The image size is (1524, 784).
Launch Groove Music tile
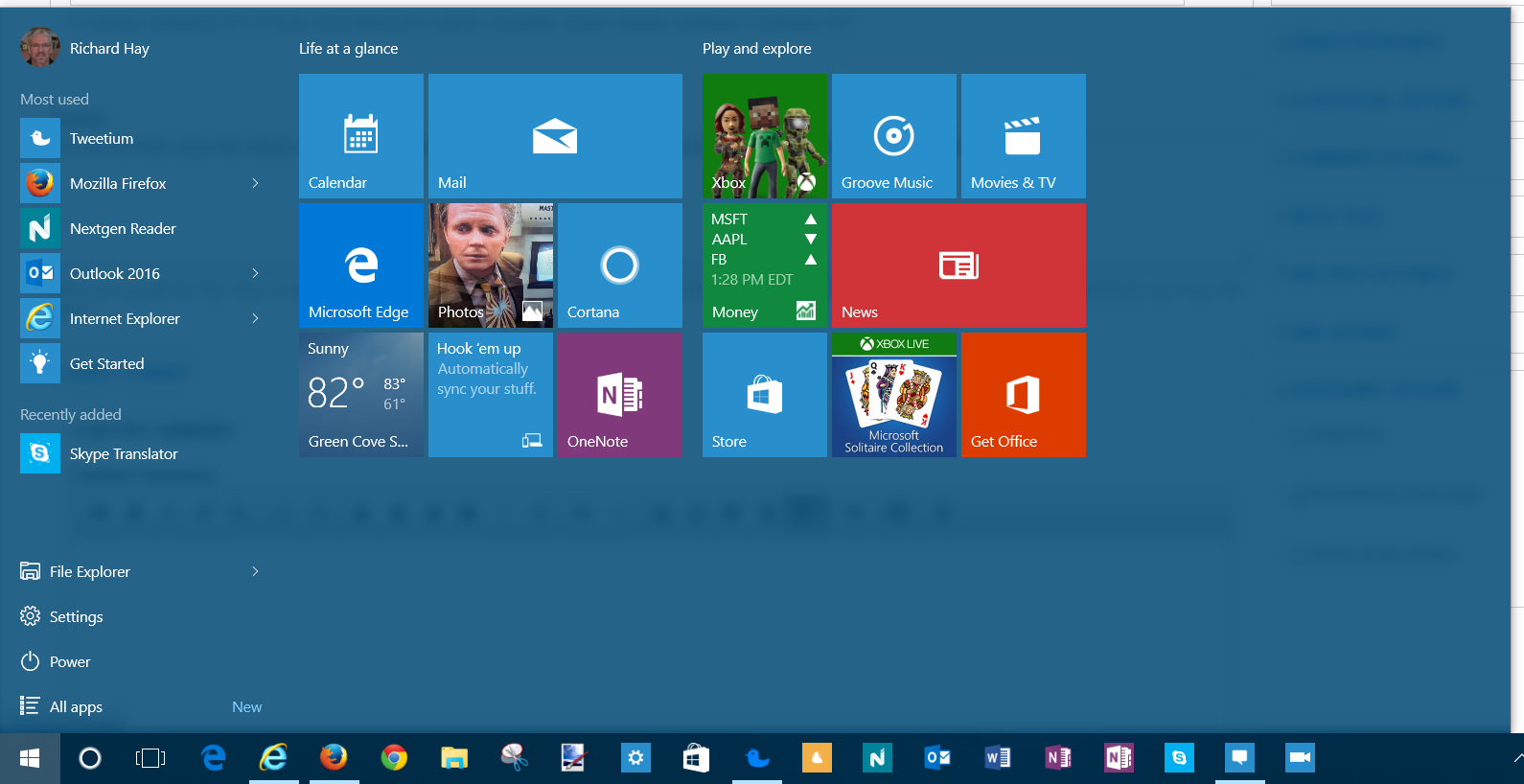(893, 136)
